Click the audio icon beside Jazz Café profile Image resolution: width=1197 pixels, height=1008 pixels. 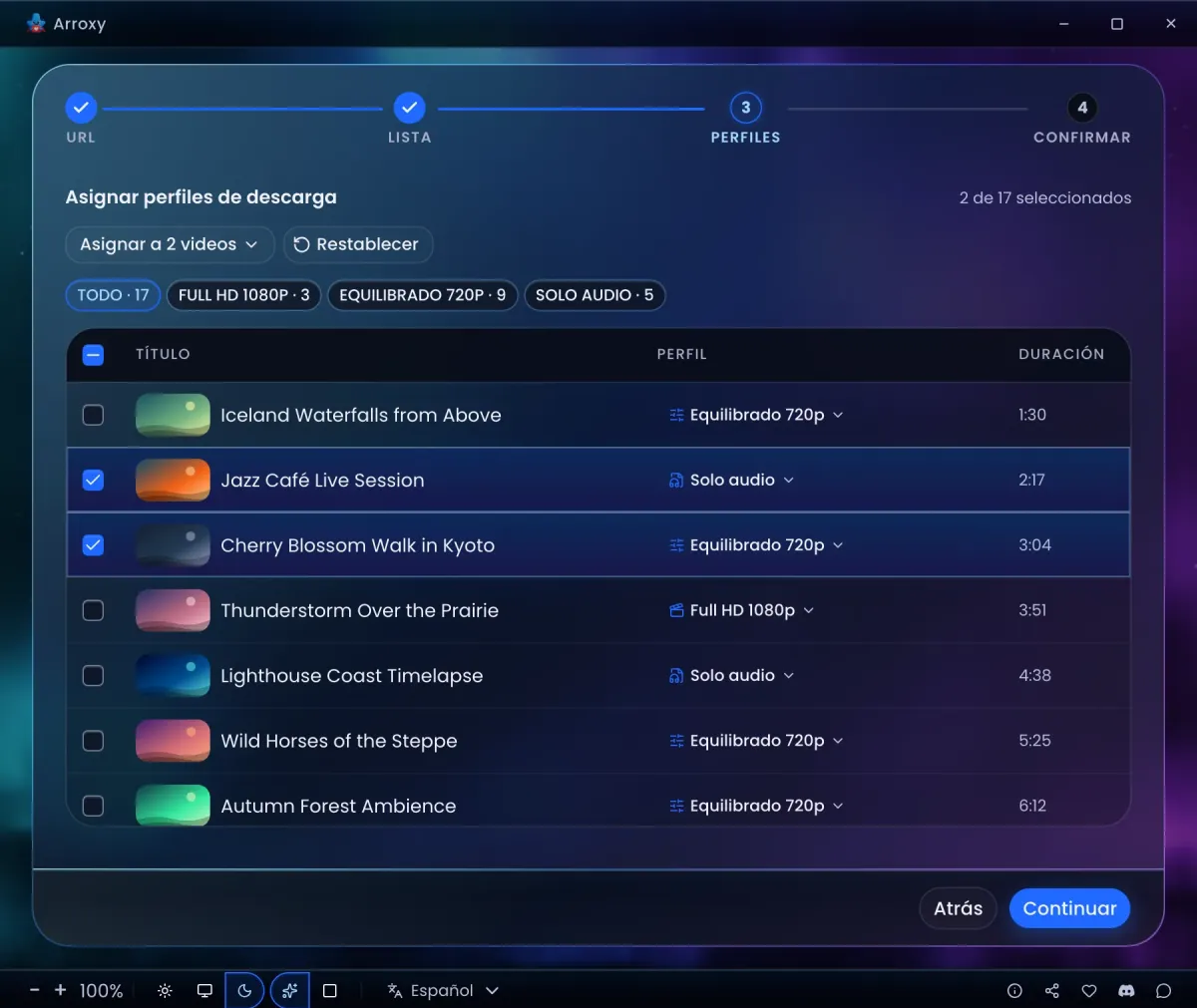click(676, 480)
